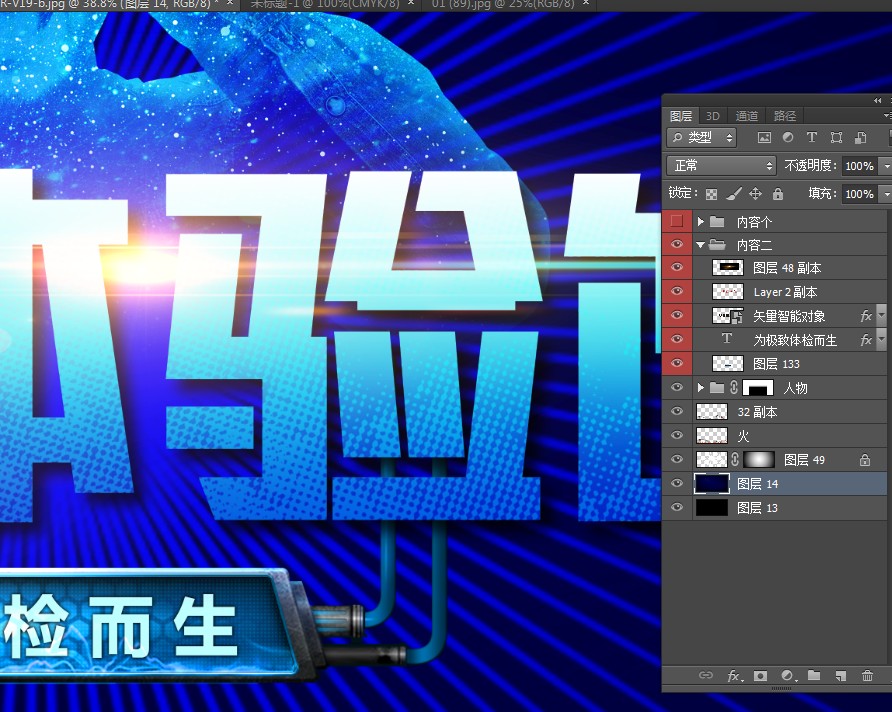Click link layers icon at panel bottom

pos(705,675)
